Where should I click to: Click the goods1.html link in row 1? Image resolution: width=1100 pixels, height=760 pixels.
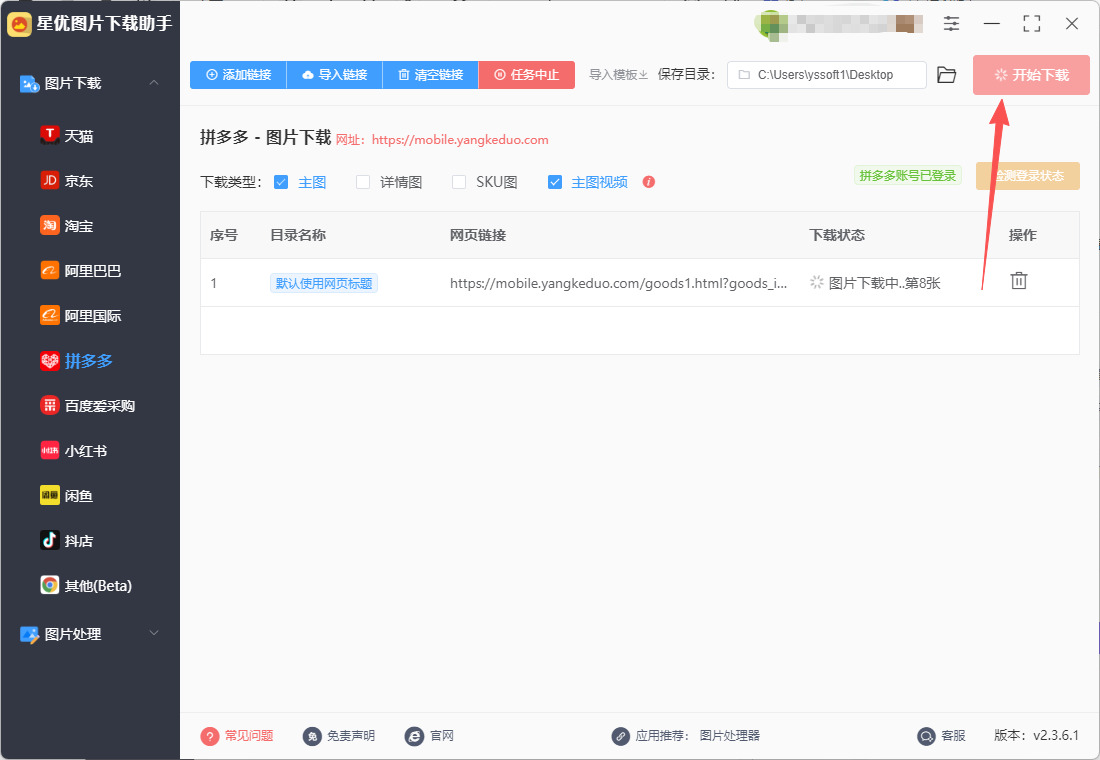point(619,283)
